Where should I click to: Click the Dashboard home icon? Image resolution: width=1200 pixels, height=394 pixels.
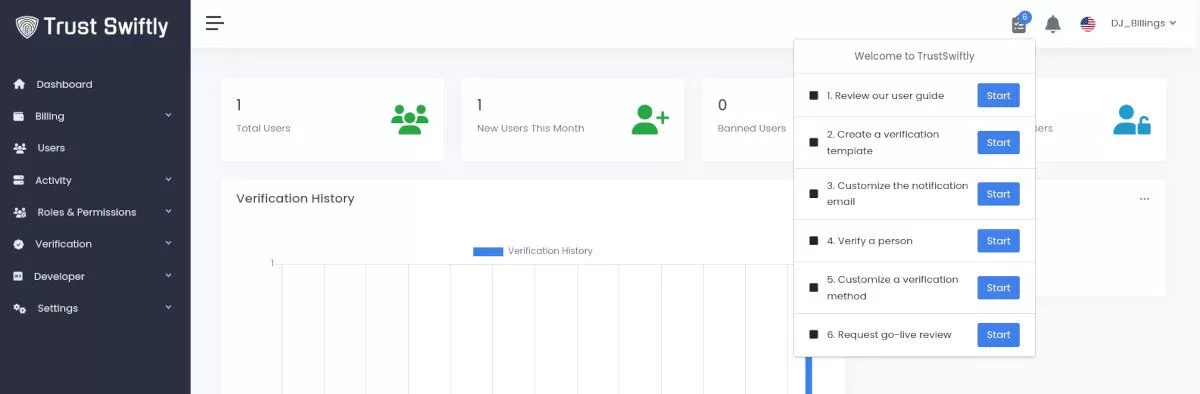[19, 84]
